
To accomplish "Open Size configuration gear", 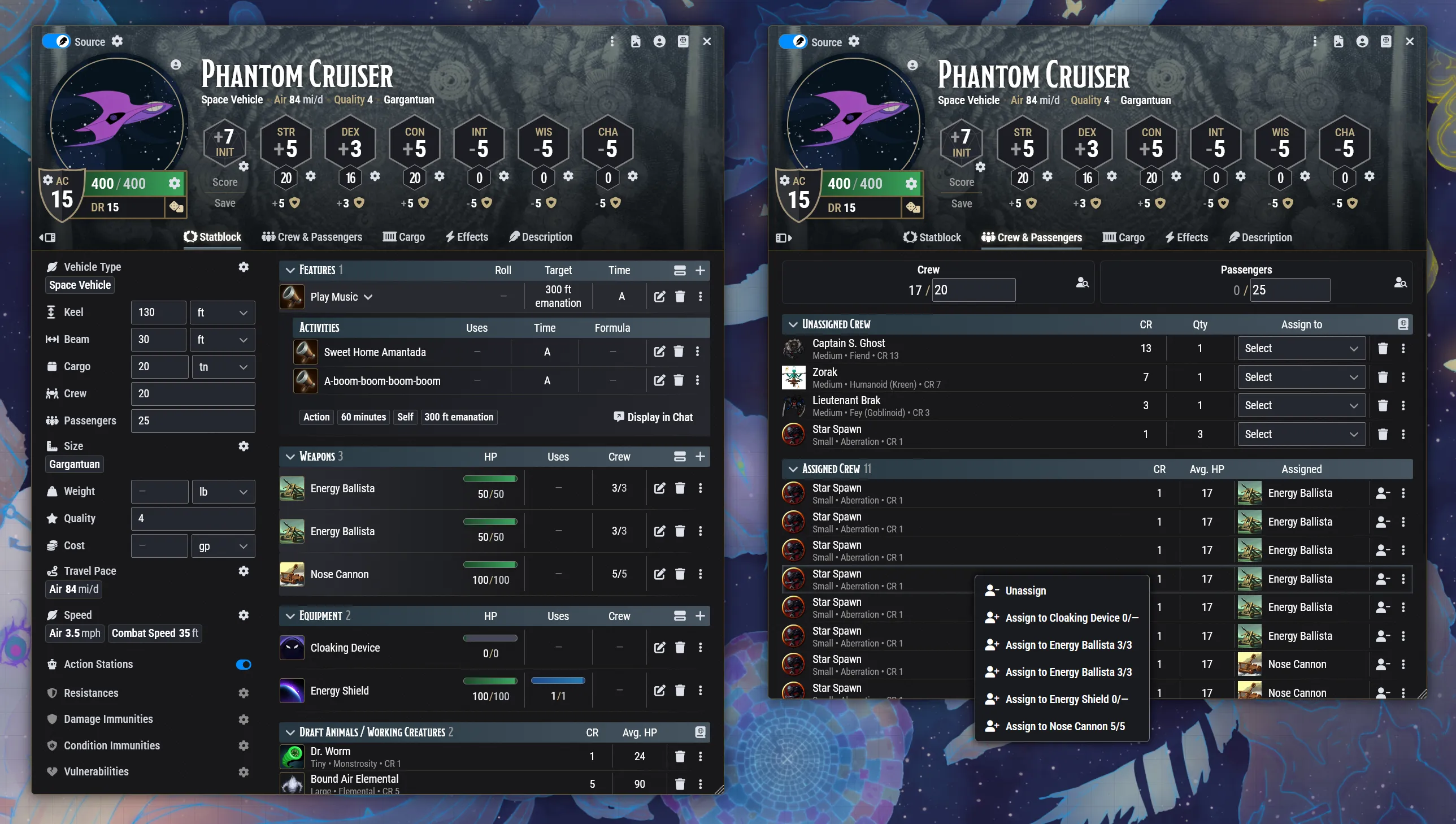I will [x=244, y=446].
